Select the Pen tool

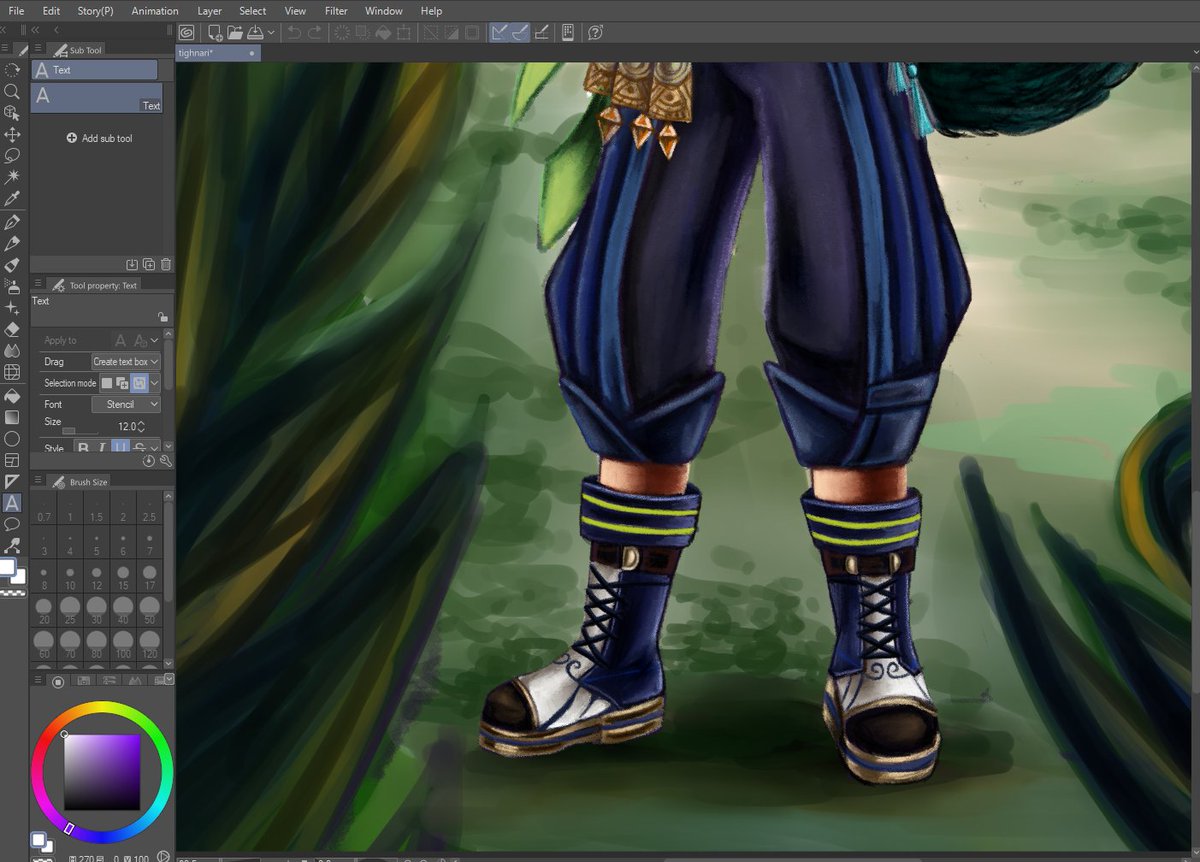12,222
